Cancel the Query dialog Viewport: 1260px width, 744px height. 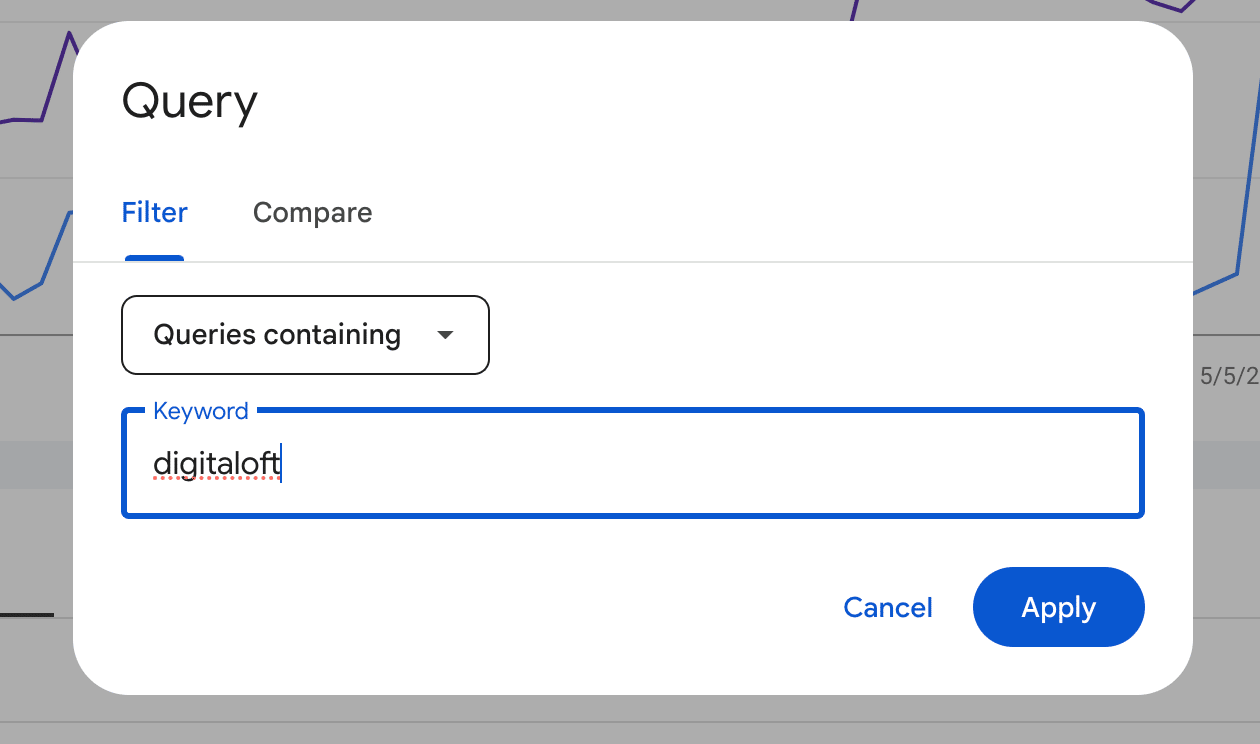(x=888, y=607)
